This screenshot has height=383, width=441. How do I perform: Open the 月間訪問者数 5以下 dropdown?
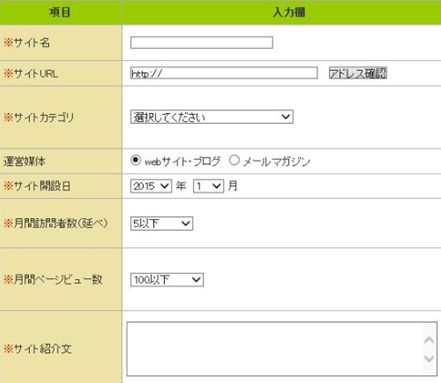pyautogui.click(x=161, y=223)
